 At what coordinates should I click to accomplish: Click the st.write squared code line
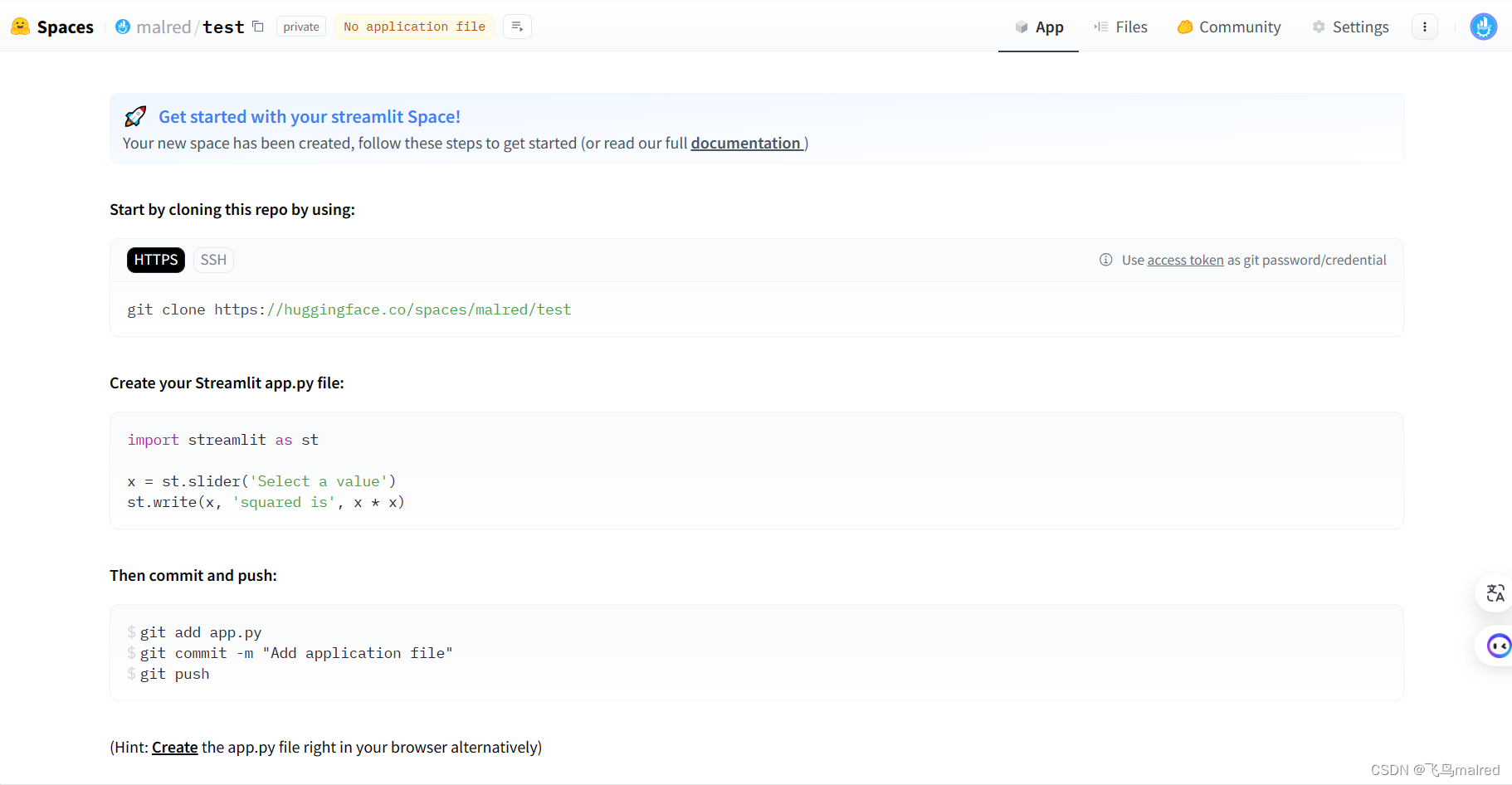(266, 502)
